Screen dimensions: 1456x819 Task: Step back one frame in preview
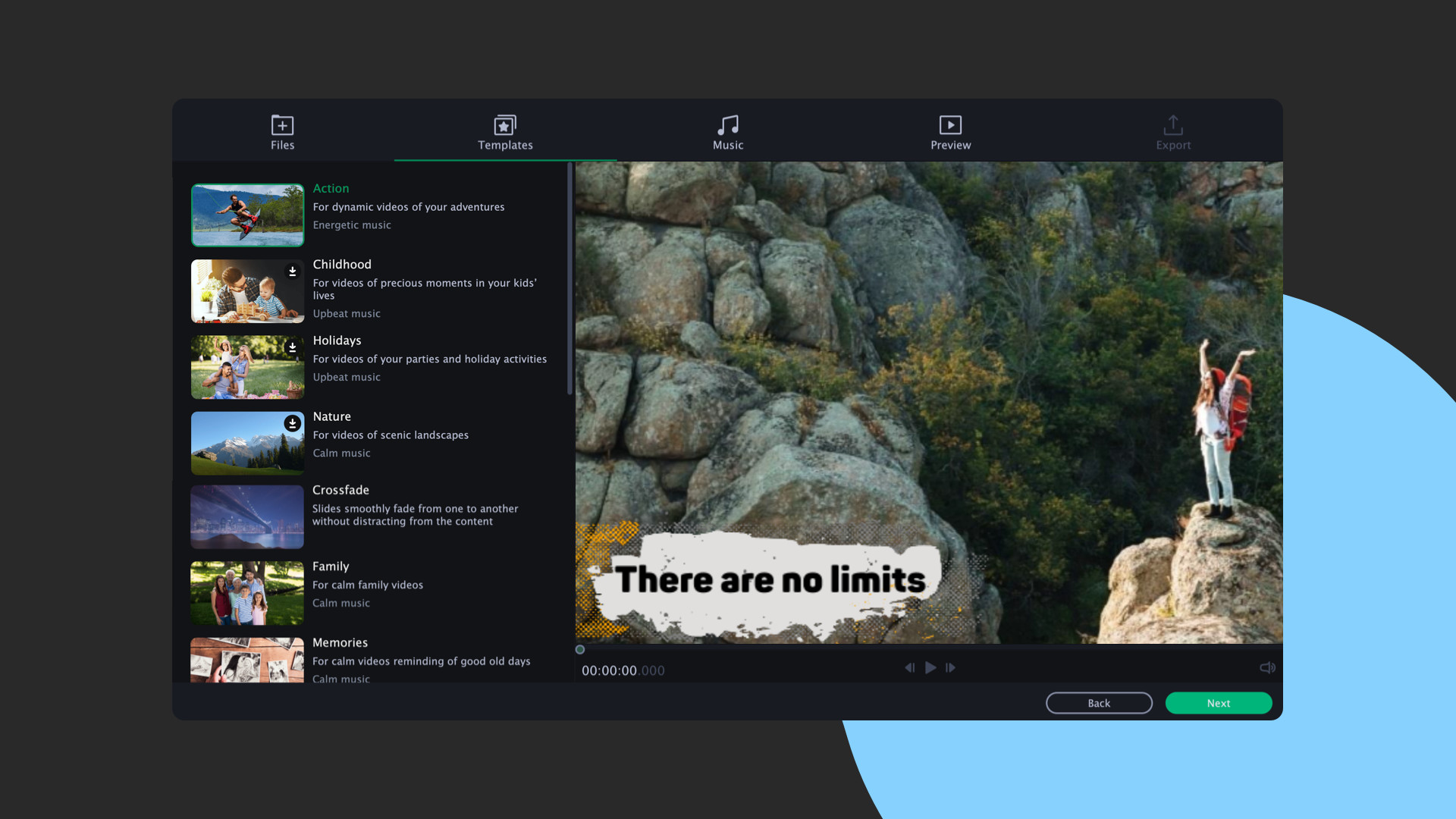pos(910,668)
